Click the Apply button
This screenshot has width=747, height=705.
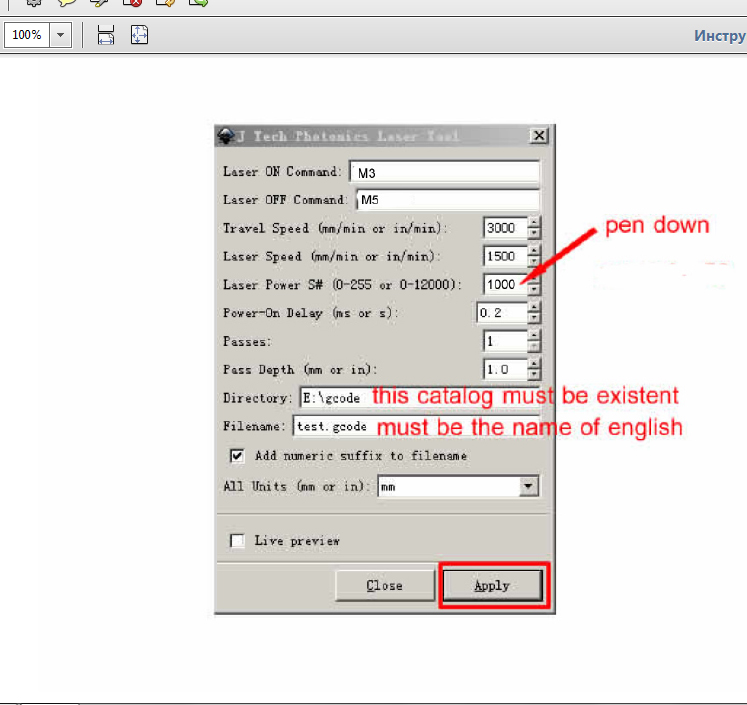(x=493, y=585)
